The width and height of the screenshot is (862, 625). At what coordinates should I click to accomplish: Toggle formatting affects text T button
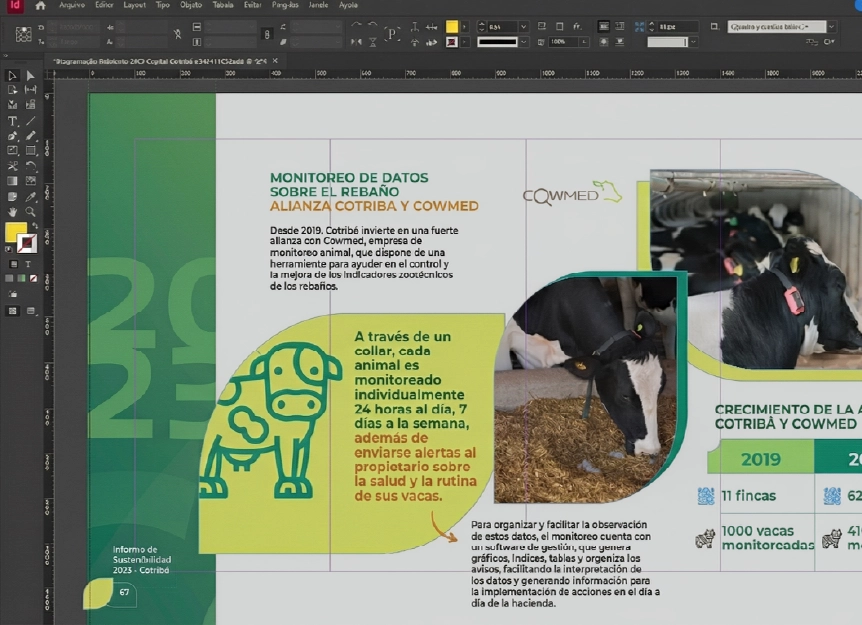coord(28,264)
